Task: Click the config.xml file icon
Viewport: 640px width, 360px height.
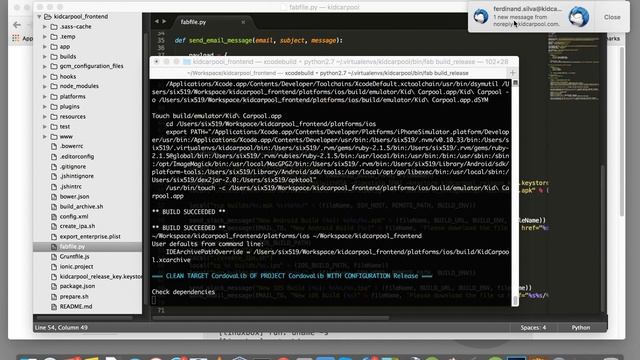Action: tap(54, 216)
